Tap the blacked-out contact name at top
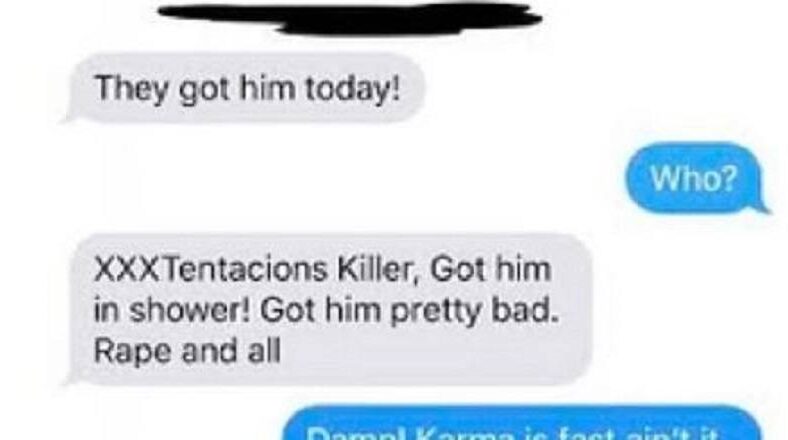The height and width of the screenshot is (440, 788). pyautogui.click(x=350, y=17)
